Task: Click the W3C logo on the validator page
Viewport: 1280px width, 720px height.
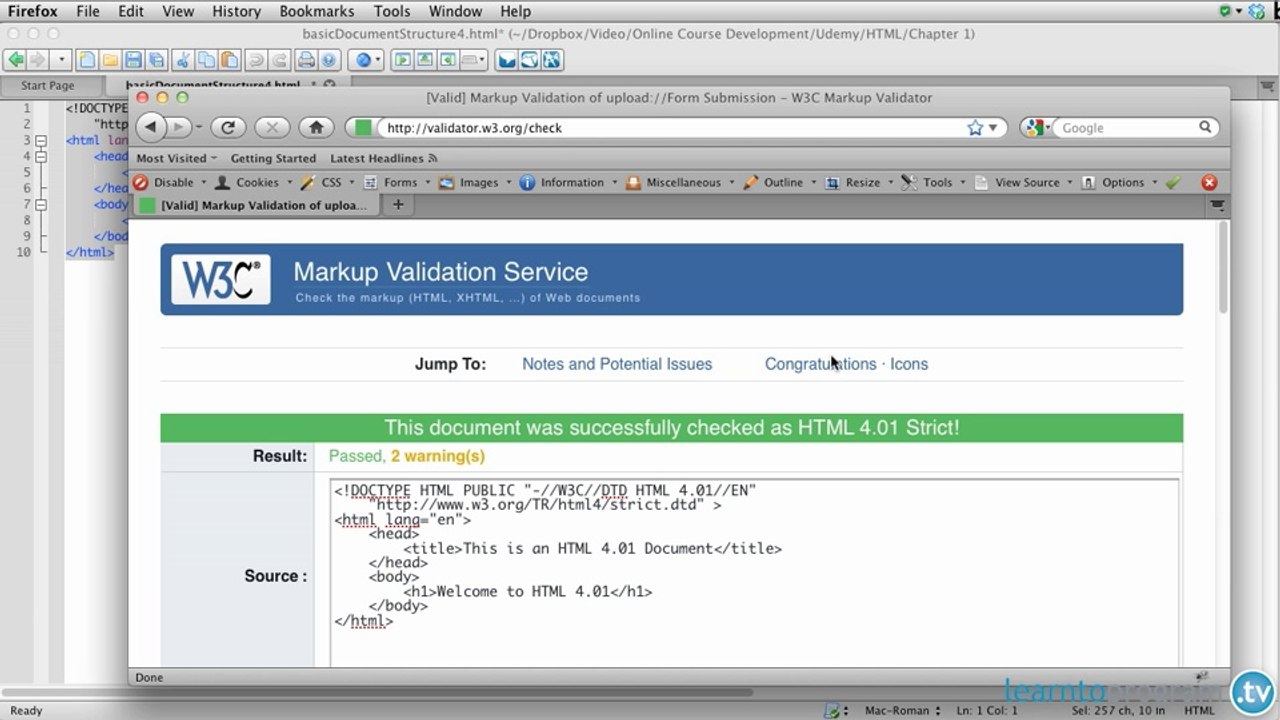Action: 220,279
